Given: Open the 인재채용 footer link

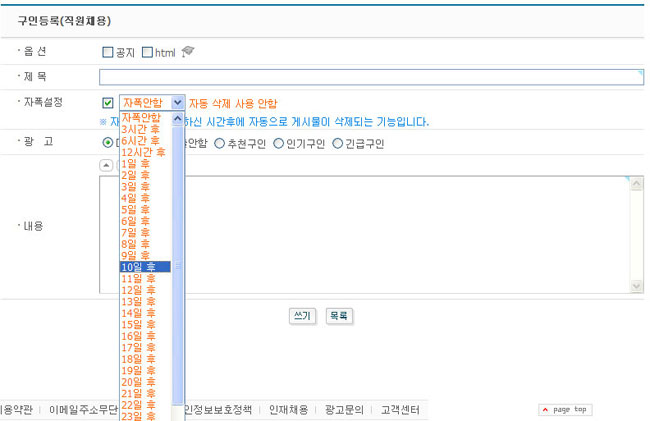Looking at the screenshot, I should click(x=289, y=410).
